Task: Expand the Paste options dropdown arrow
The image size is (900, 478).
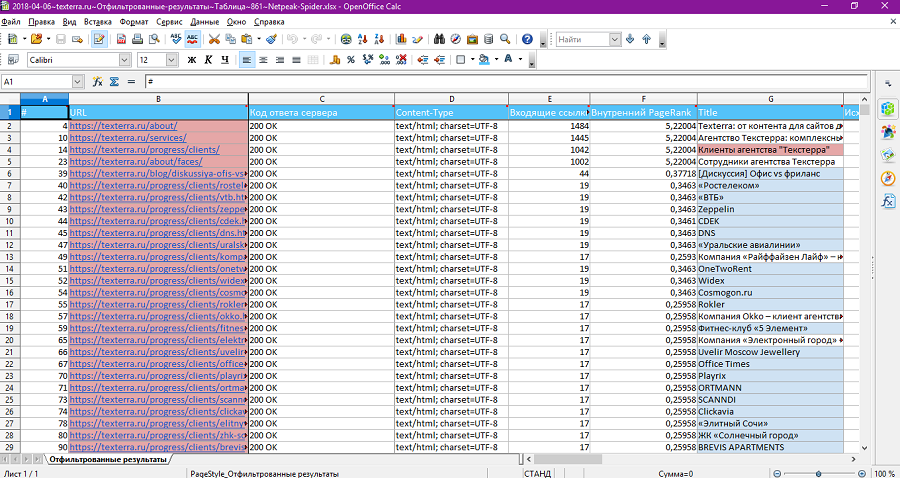Action: [259, 39]
